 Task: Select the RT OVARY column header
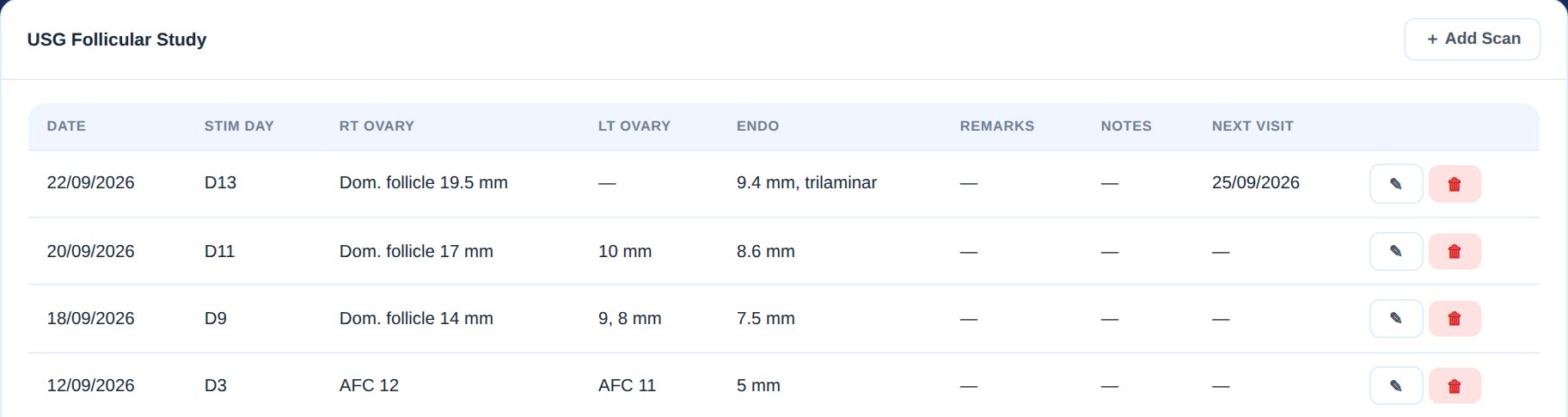point(377,126)
